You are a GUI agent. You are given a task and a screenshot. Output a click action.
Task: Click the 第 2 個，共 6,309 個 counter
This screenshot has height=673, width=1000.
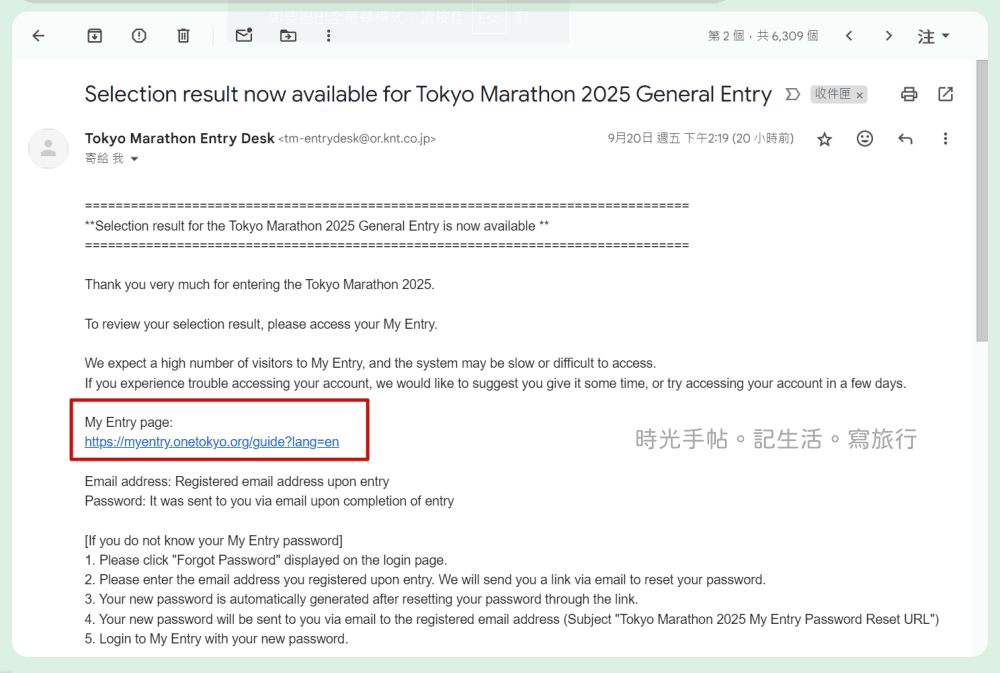[763, 36]
